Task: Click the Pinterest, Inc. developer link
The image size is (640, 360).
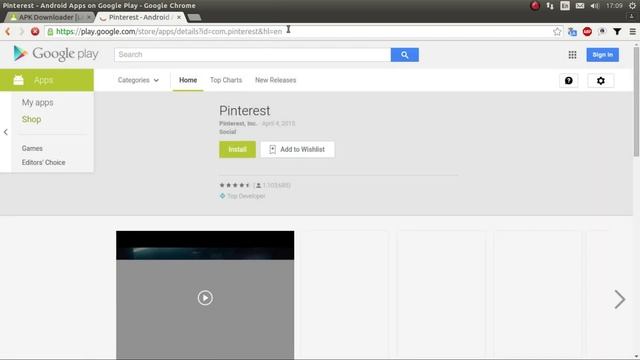Action: click(238, 123)
